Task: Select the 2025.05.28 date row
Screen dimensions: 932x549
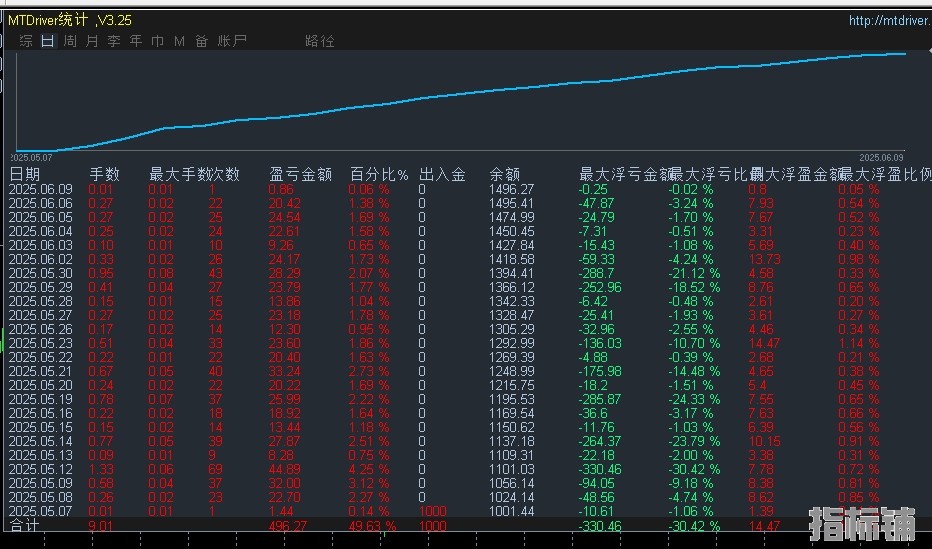Action: tap(40, 301)
